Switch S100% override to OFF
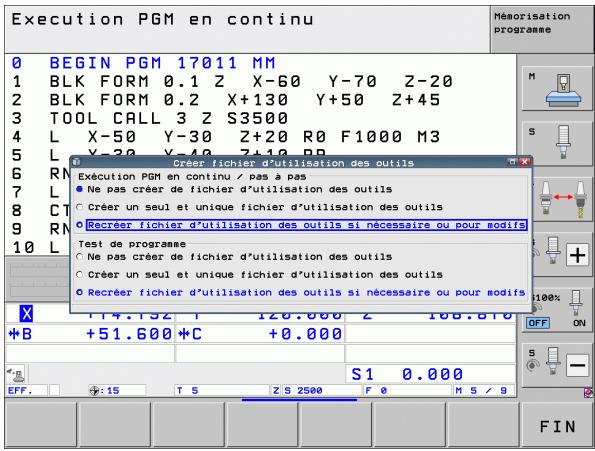Image resolution: width=595 pixels, height=451 pixels. pos(538,323)
